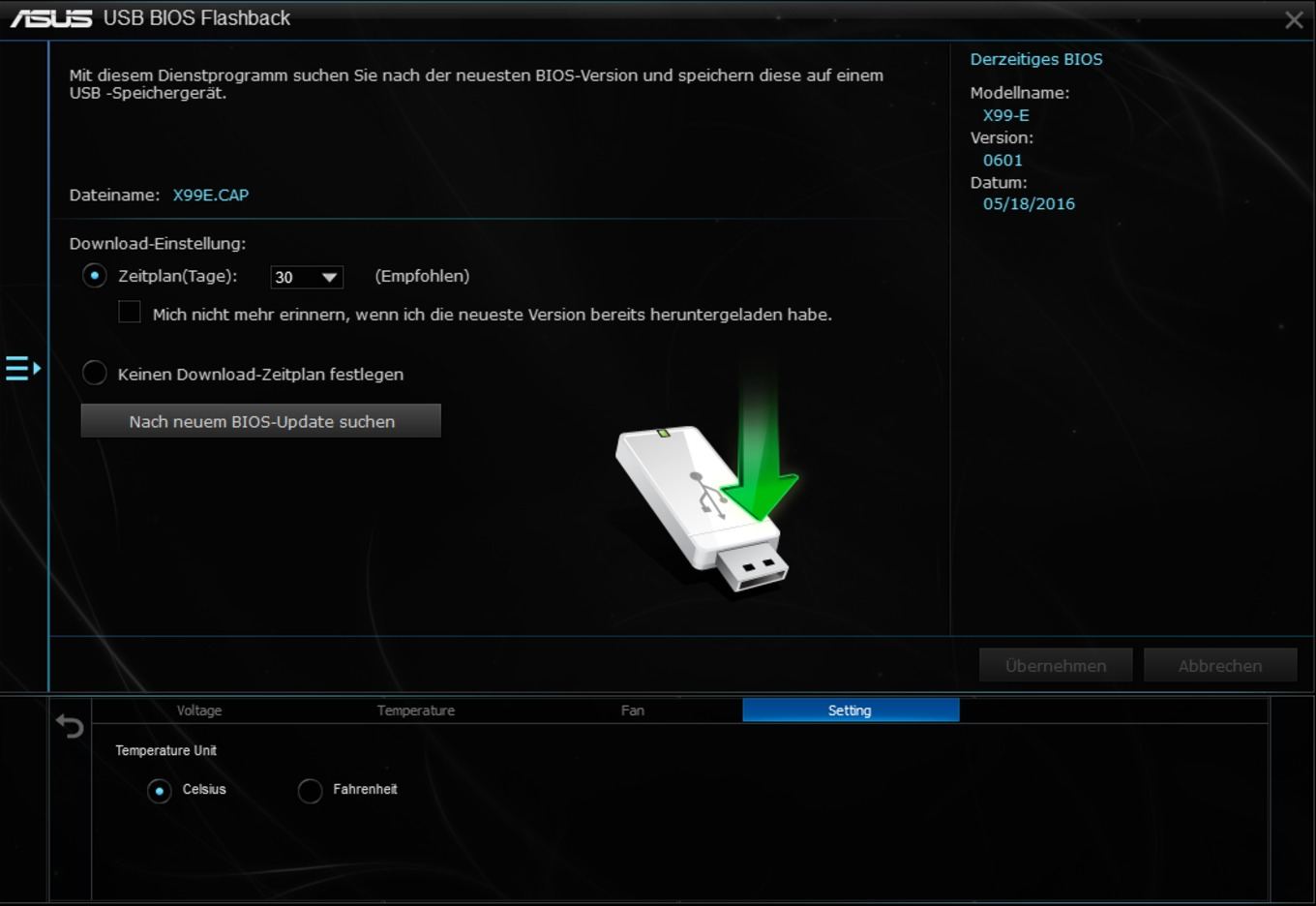The height and width of the screenshot is (906, 1316).
Task: Close the USB BIOS Flashback window
Action: (1294, 19)
